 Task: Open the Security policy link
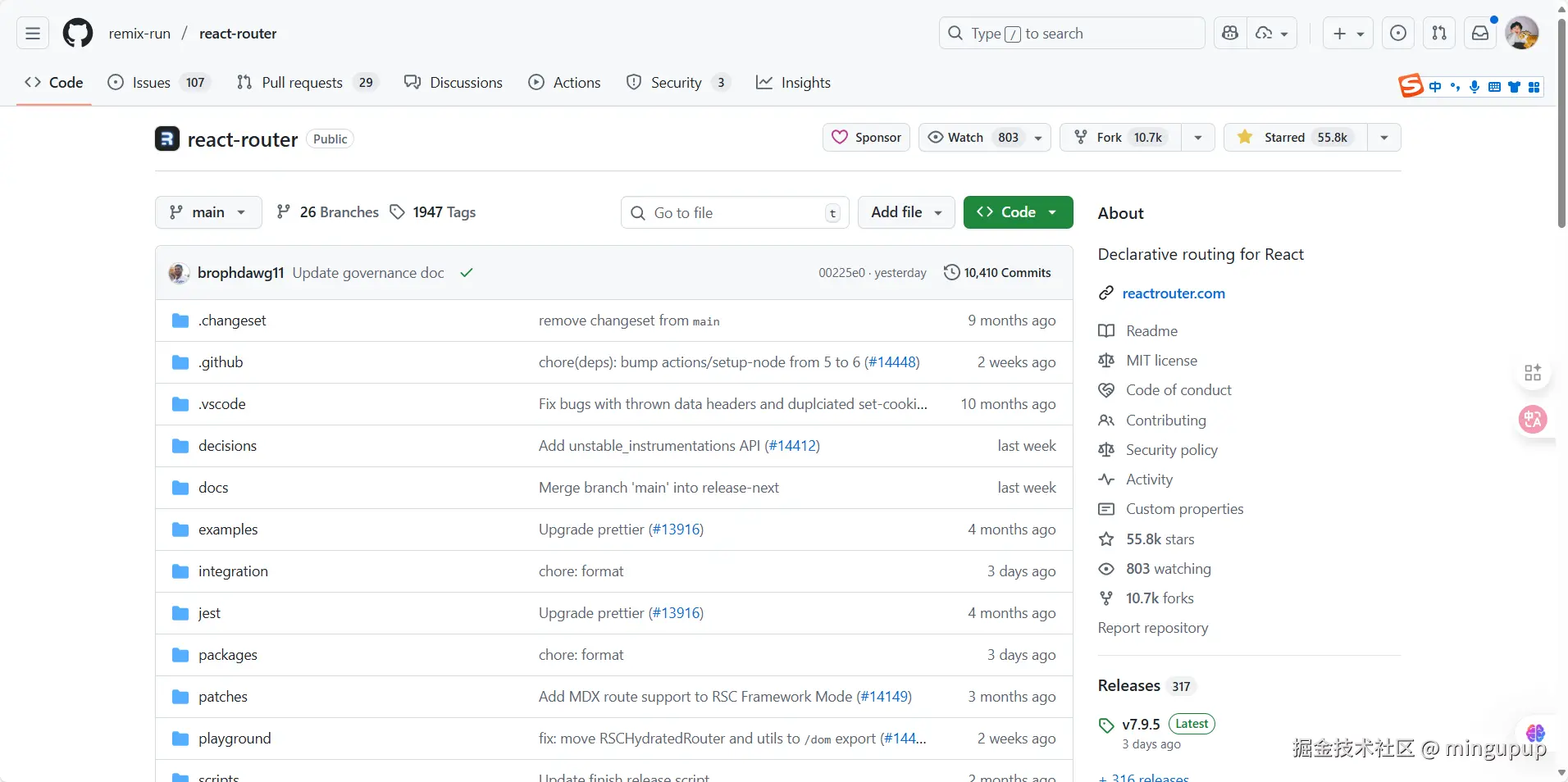tap(1171, 450)
